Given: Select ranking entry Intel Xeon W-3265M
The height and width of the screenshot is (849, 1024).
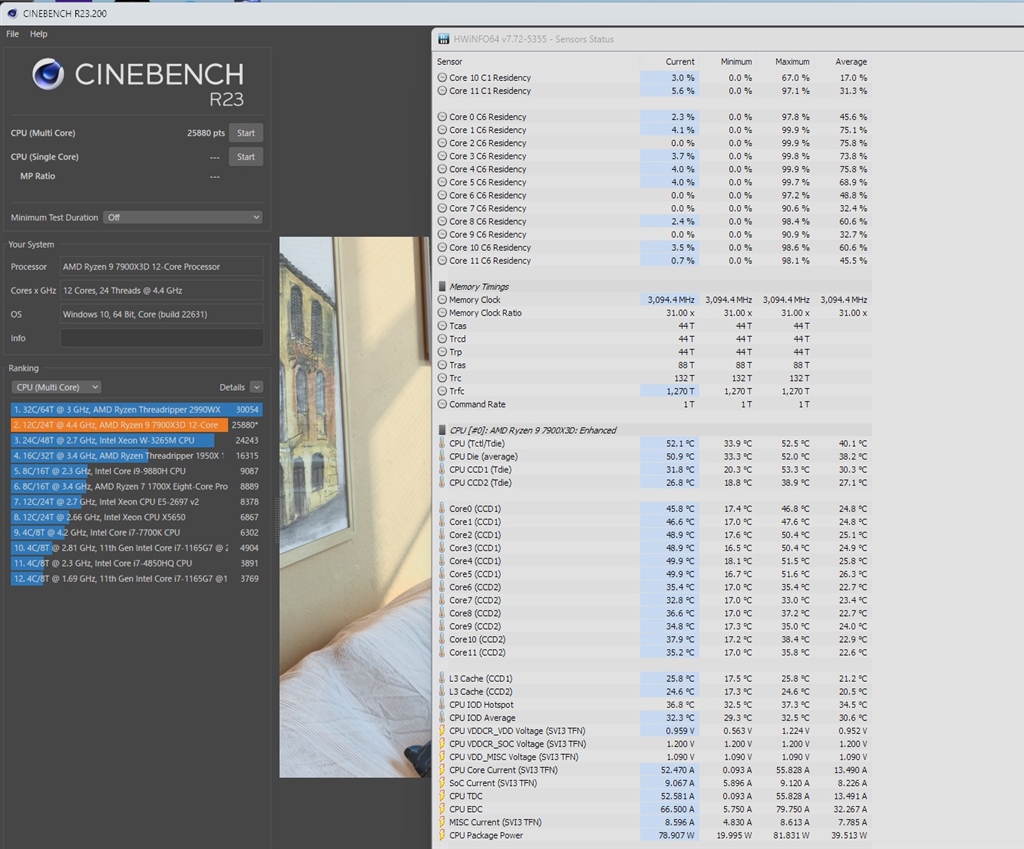Looking at the screenshot, I should coord(136,440).
